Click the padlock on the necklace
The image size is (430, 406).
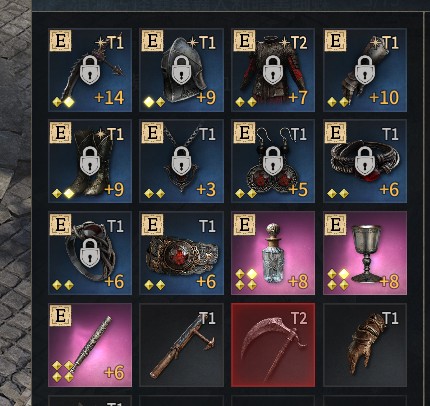click(182, 161)
